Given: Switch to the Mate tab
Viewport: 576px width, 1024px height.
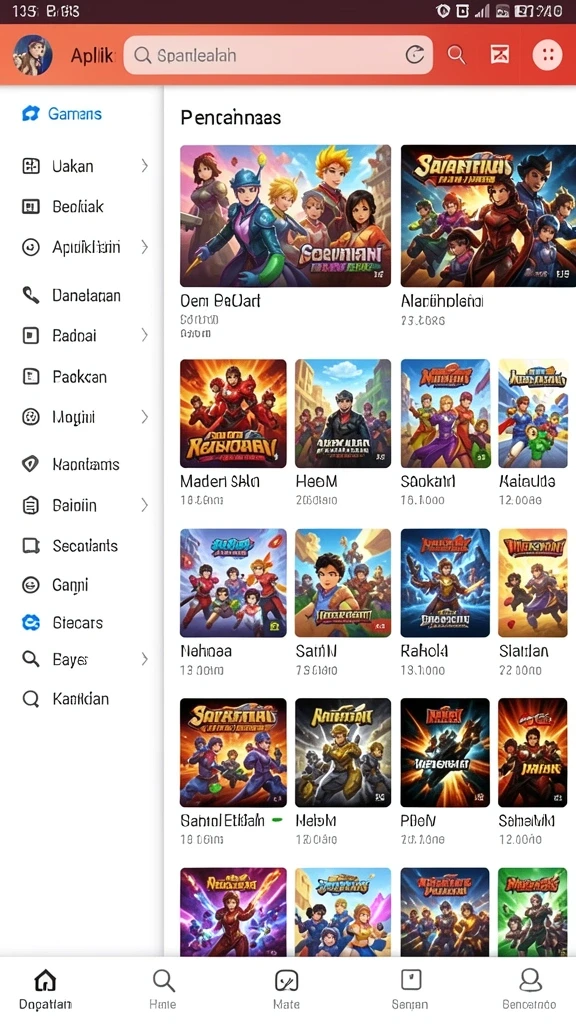Looking at the screenshot, I should [x=286, y=989].
